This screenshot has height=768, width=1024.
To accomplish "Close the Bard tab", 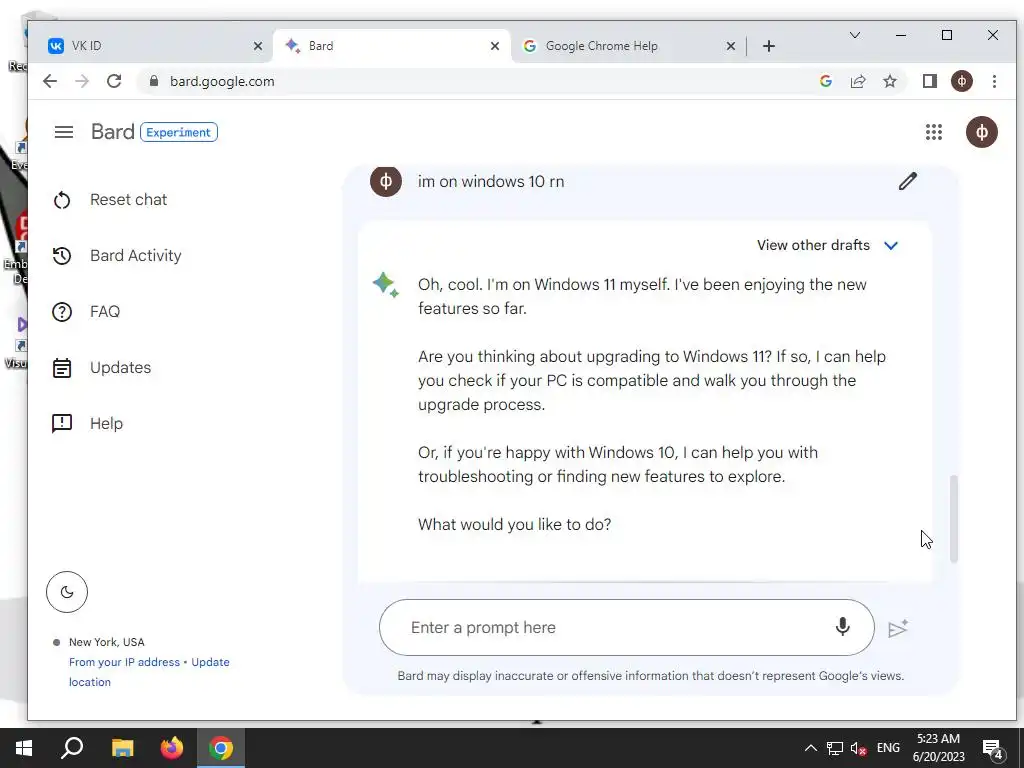I will pyautogui.click(x=495, y=46).
